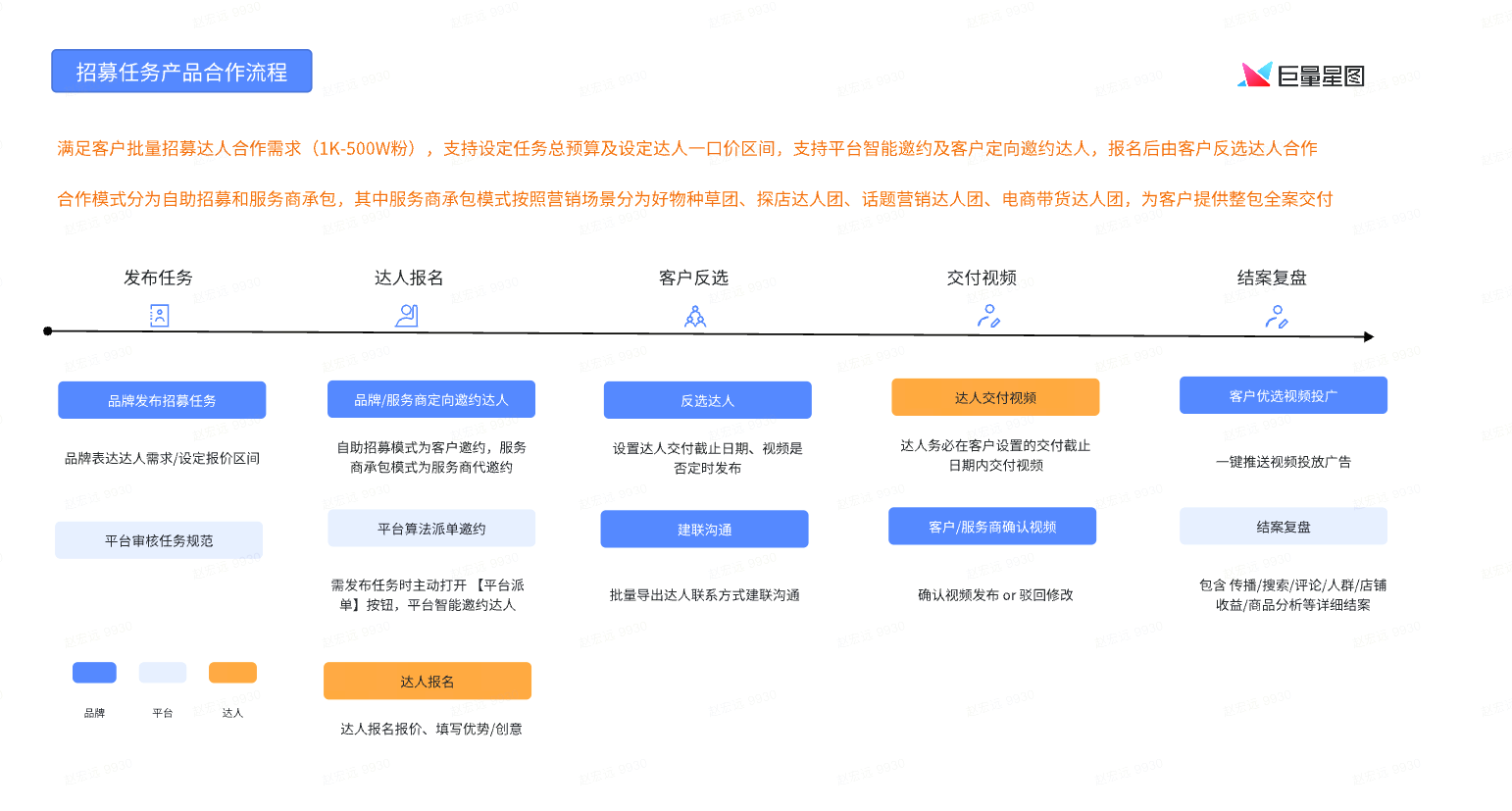Click the person-edit icon under 结案复盘

(1276, 316)
